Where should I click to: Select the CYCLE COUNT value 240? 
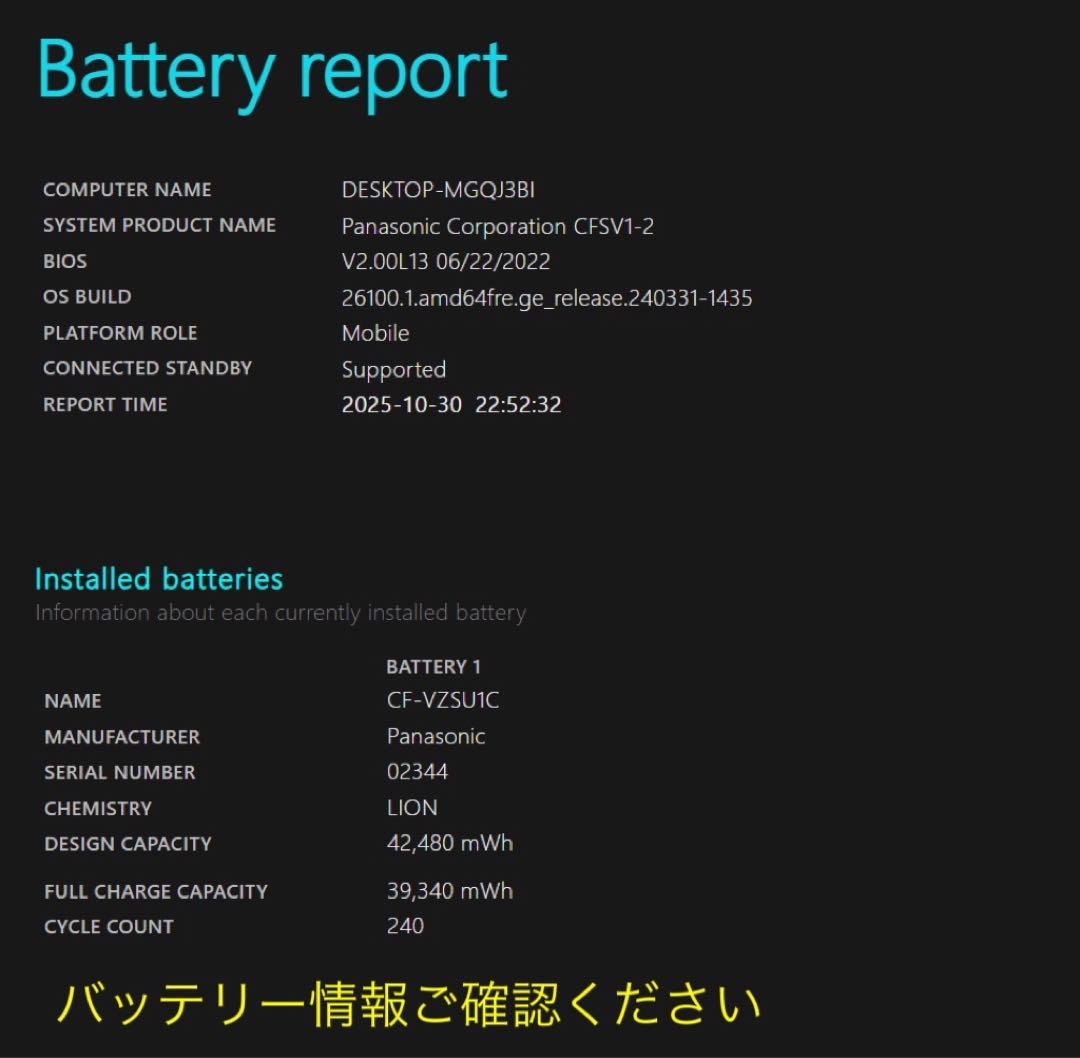(x=405, y=926)
